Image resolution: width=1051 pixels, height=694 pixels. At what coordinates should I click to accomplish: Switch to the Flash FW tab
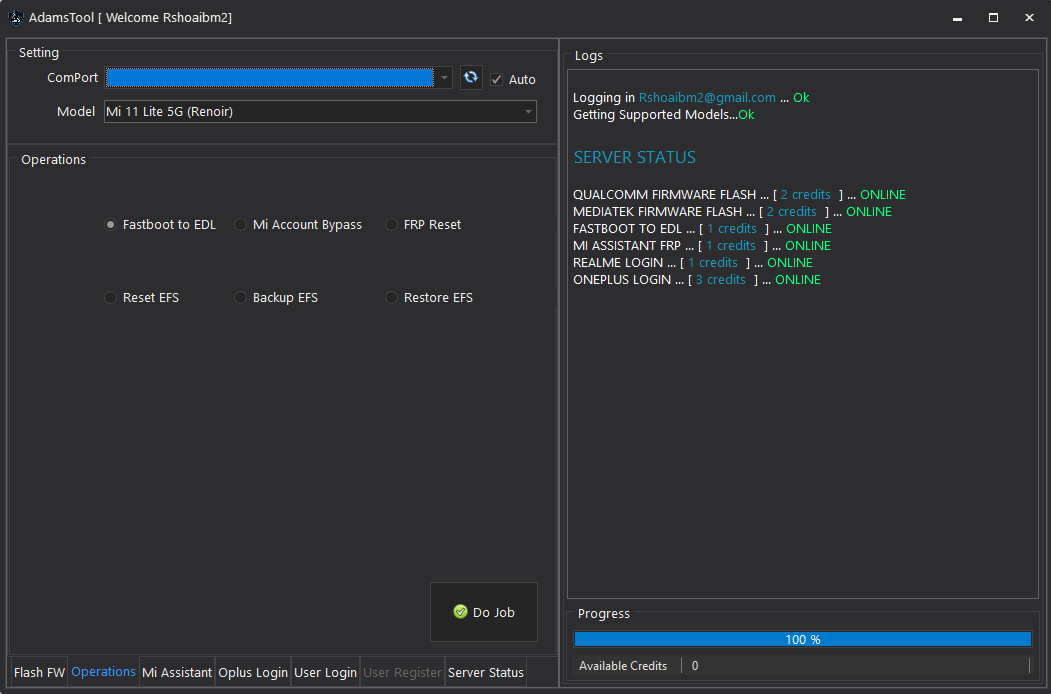click(38, 672)
